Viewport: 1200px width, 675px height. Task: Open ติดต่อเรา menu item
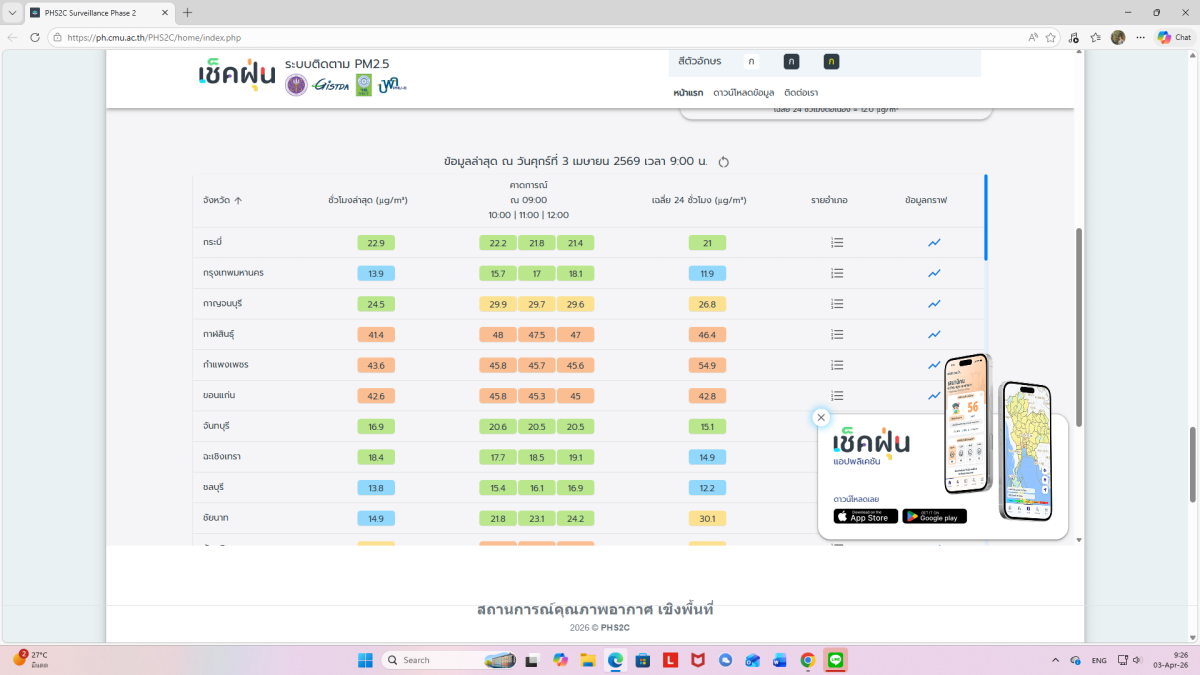(801, 93)
